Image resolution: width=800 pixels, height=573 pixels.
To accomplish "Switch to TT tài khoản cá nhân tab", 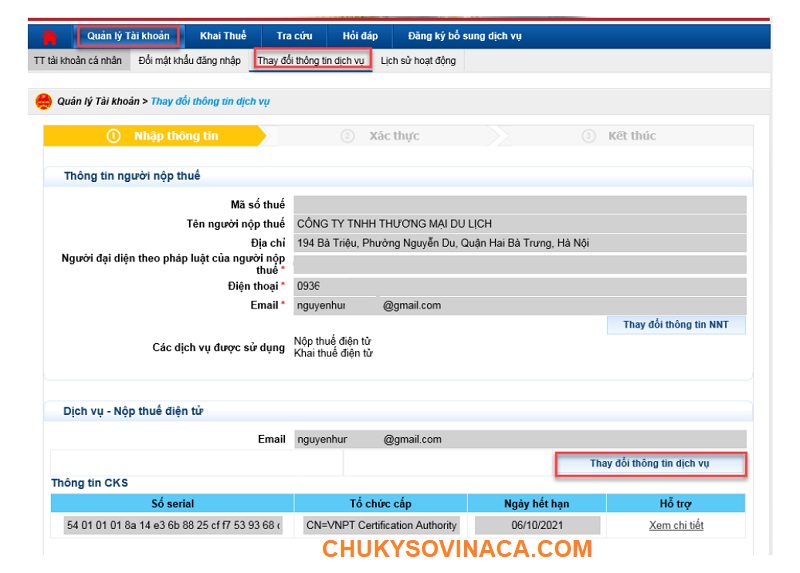I will [78, 61].
